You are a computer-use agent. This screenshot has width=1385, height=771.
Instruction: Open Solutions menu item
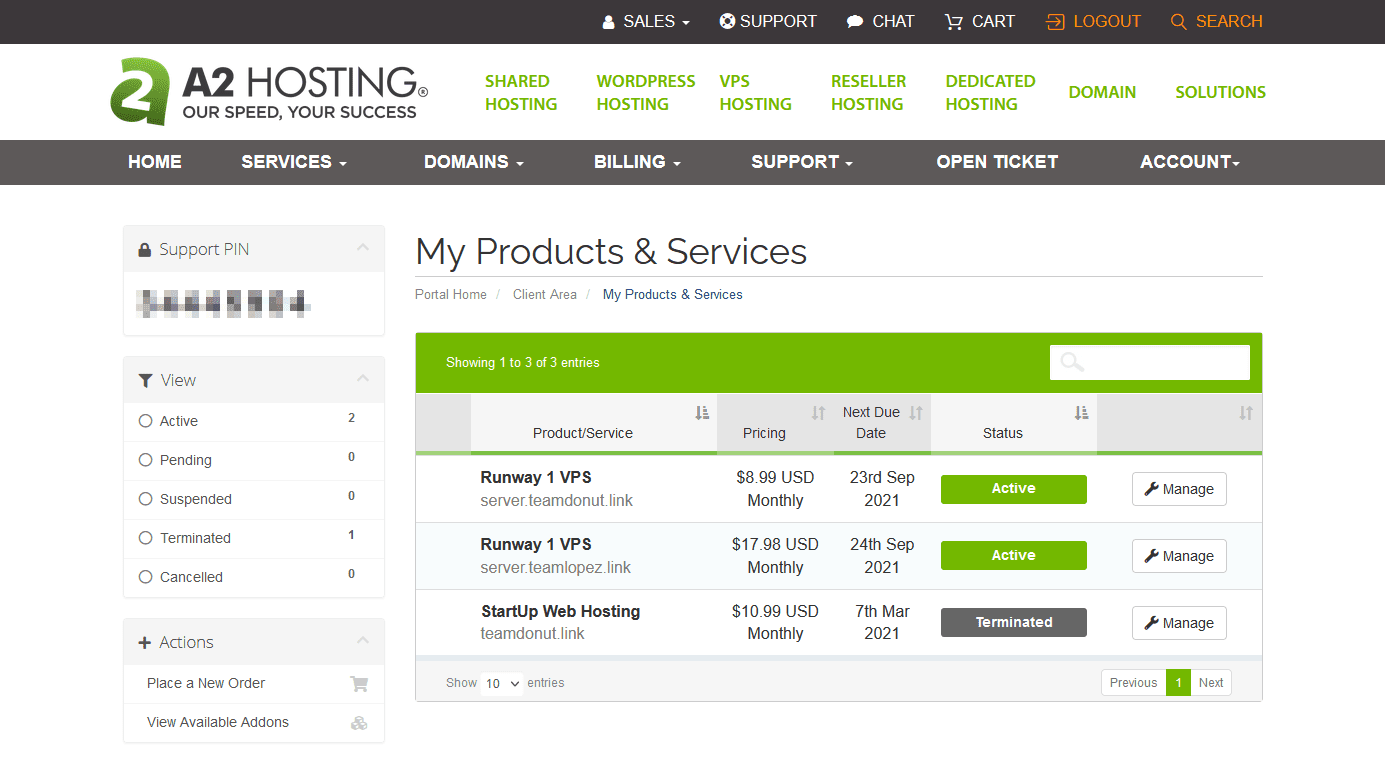(1220, 92)
